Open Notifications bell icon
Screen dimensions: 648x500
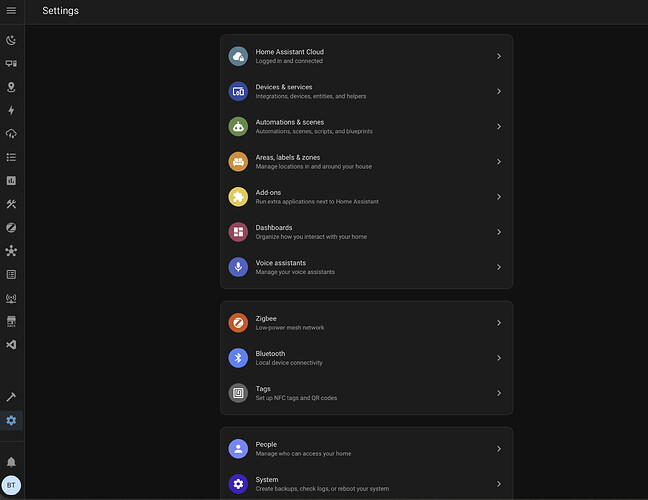pos(11,462)
